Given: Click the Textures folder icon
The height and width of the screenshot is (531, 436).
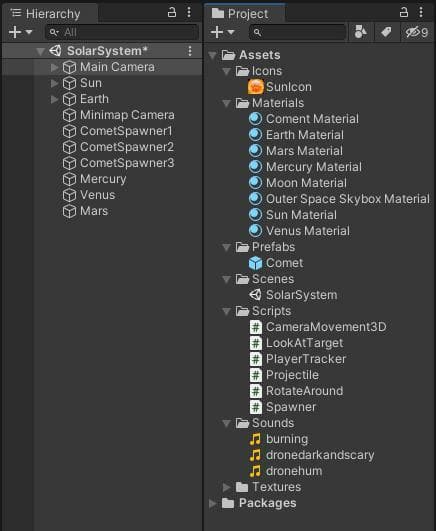Looking at the screenshot, I should coord(242,487).
